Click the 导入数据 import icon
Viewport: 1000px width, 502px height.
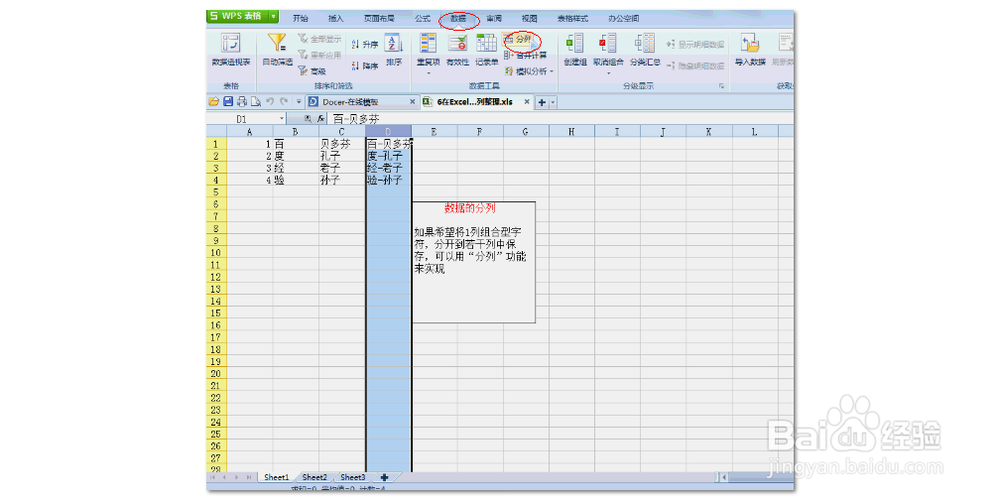(750, 43)
